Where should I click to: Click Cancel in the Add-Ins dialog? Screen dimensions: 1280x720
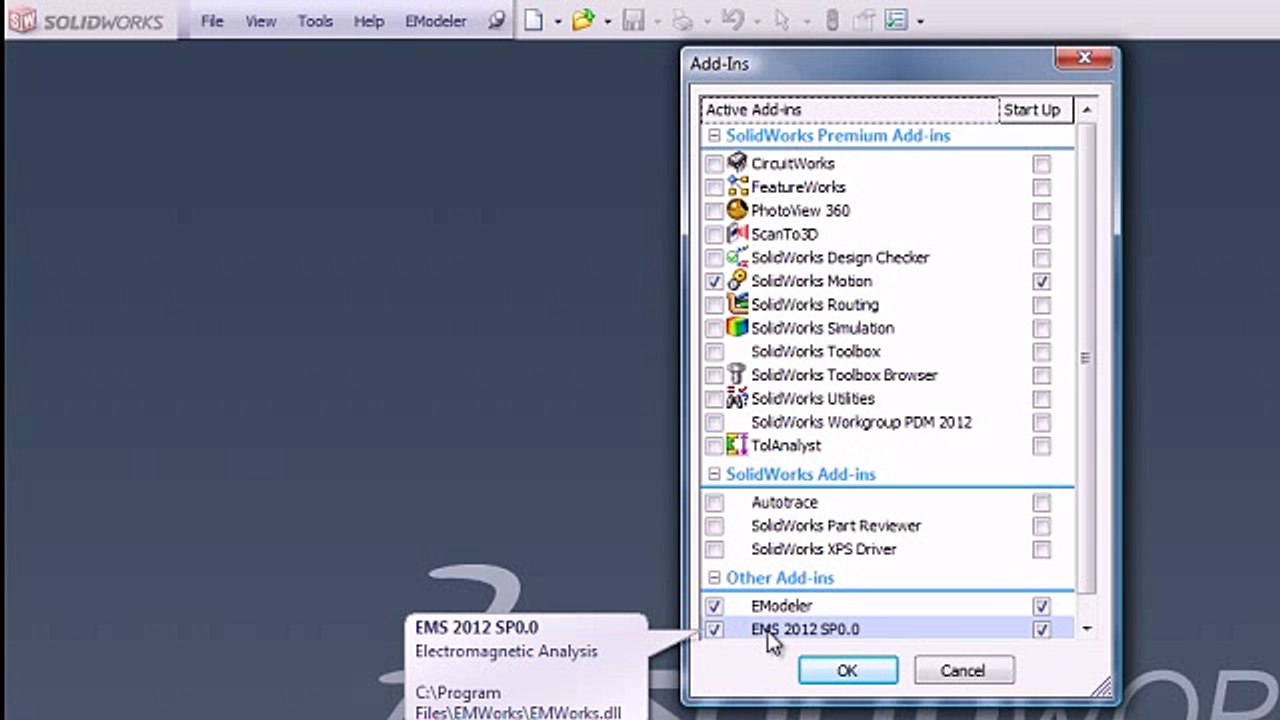coord(963,670)
